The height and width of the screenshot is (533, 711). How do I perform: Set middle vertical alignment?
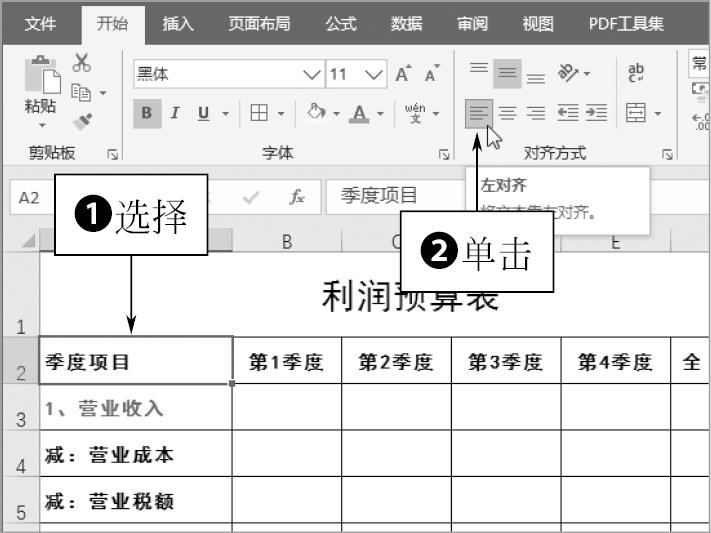tap(507, 73)
